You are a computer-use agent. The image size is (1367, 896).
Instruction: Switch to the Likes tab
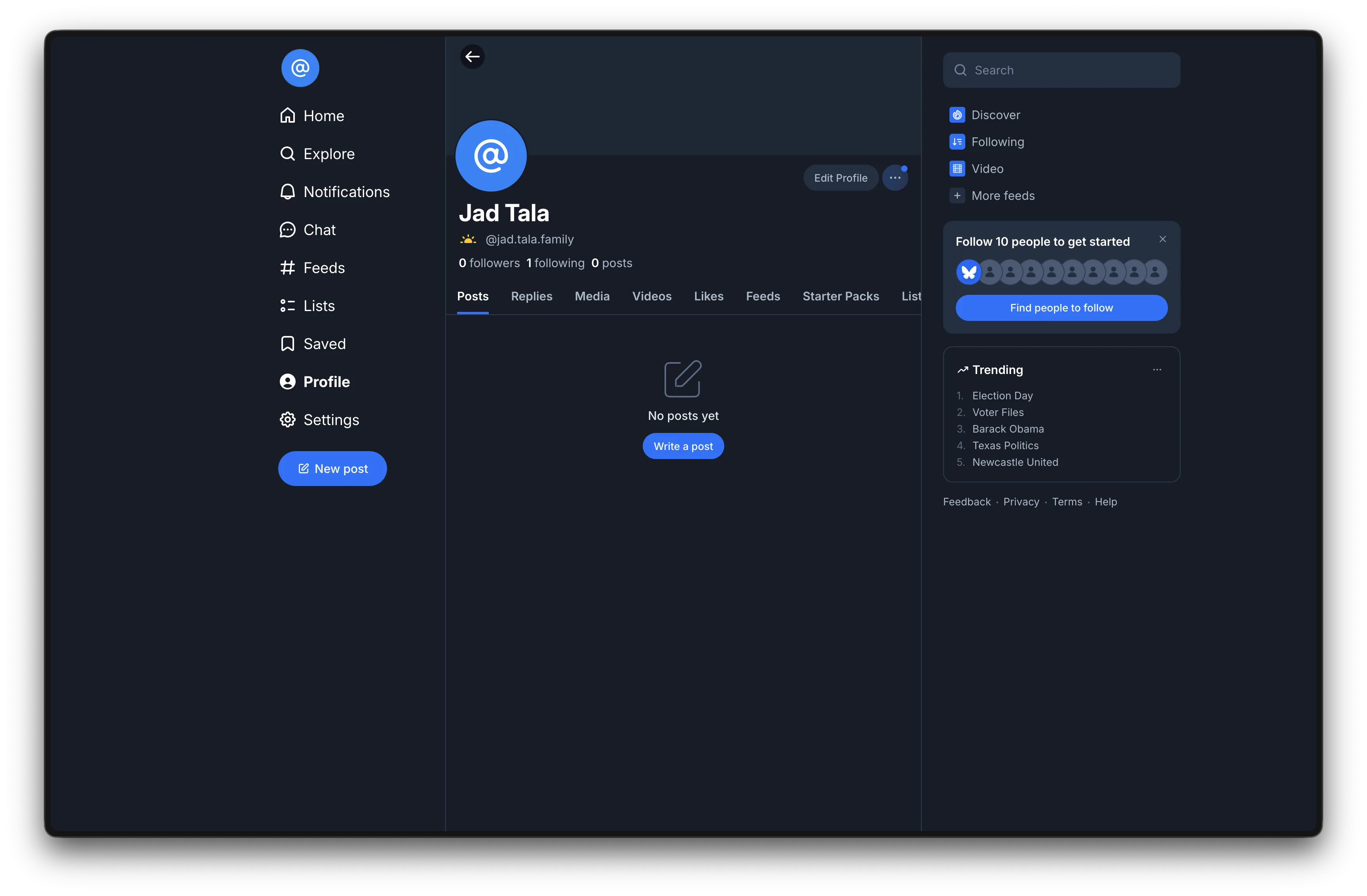tap(708, 296)
